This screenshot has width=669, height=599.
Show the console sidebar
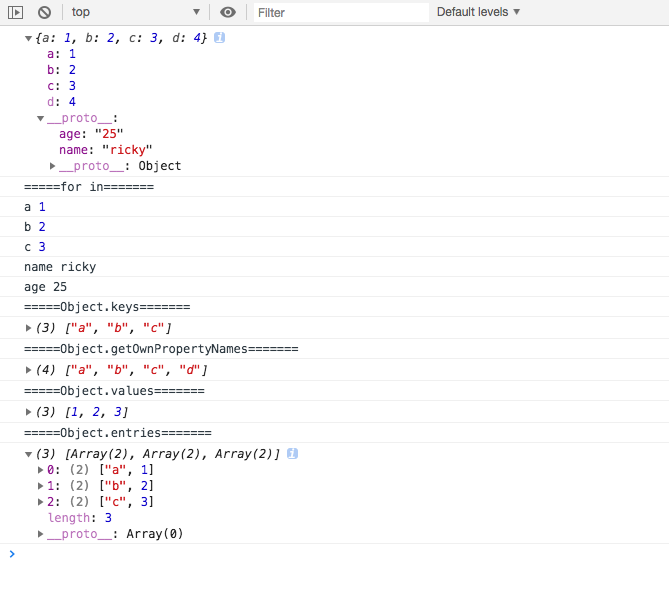[15, 12]
